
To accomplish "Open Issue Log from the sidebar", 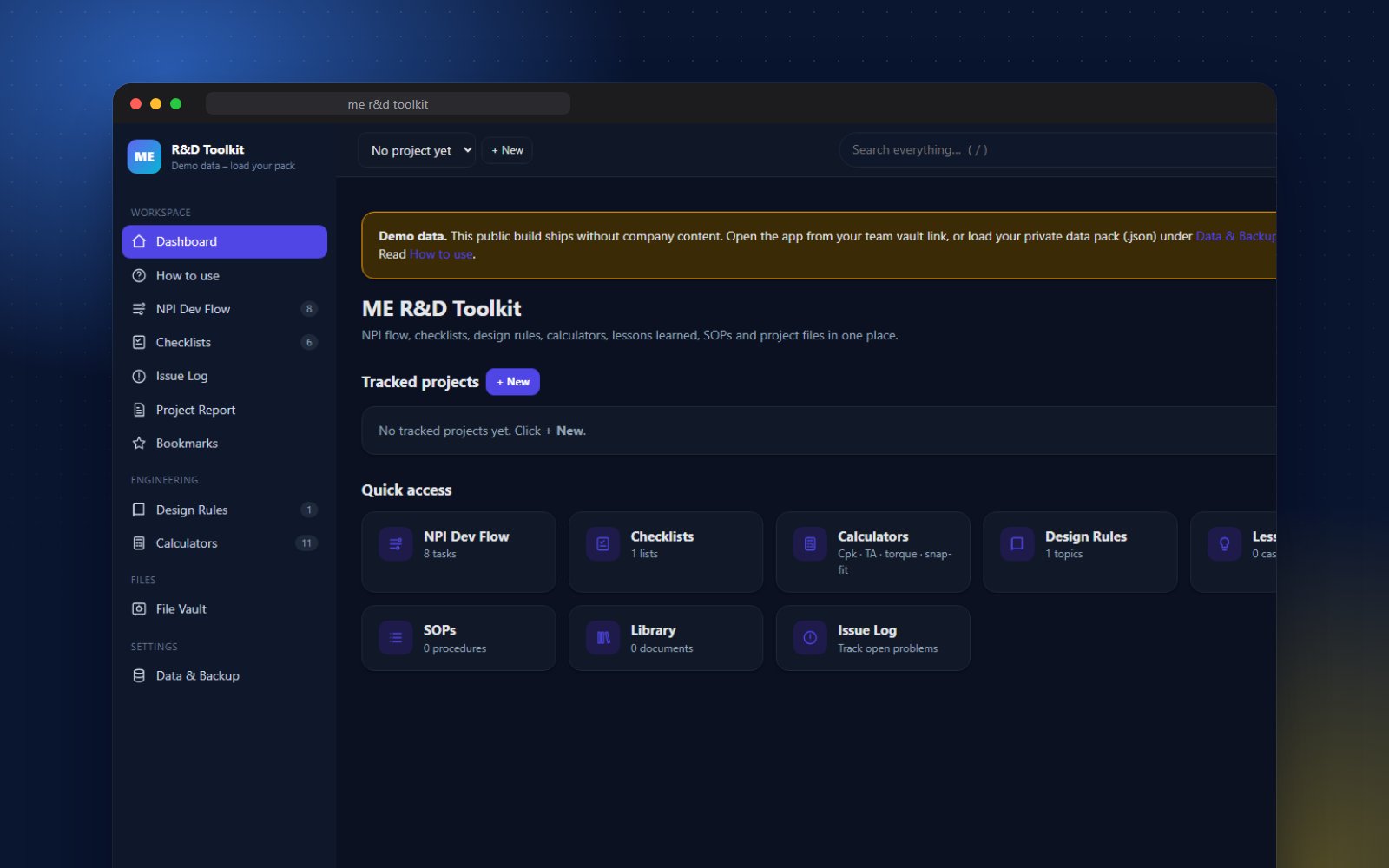I will click(x=224, y=376).
